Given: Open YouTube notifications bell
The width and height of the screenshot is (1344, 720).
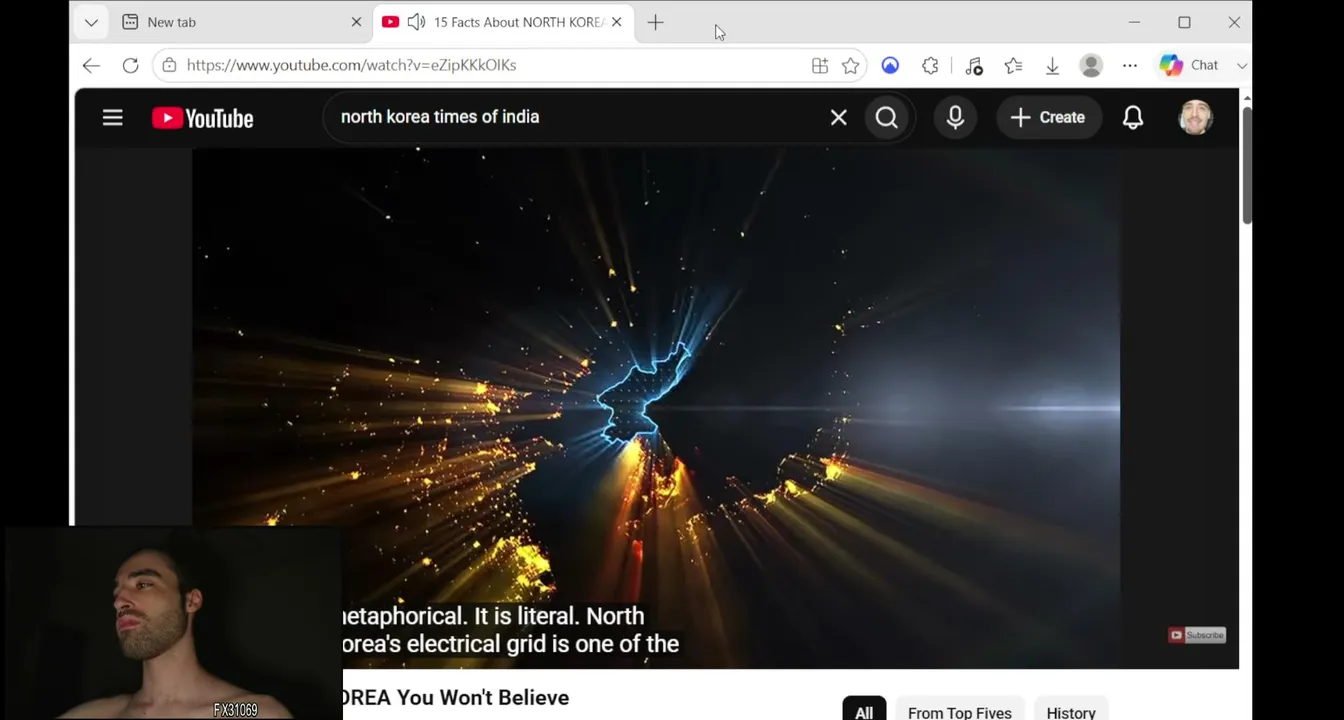Looking at the screenshot, I should click(x=1133, y=118).
